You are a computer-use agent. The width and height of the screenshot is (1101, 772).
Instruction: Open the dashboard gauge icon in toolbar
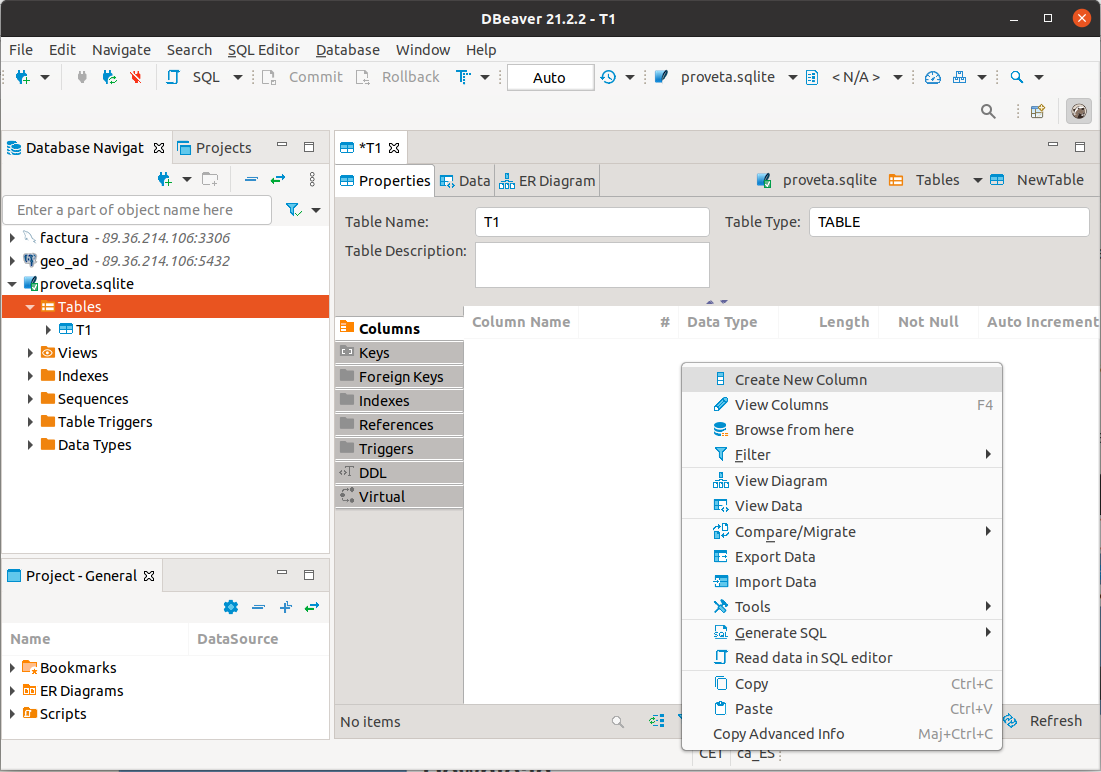click(x=932, y=77)
